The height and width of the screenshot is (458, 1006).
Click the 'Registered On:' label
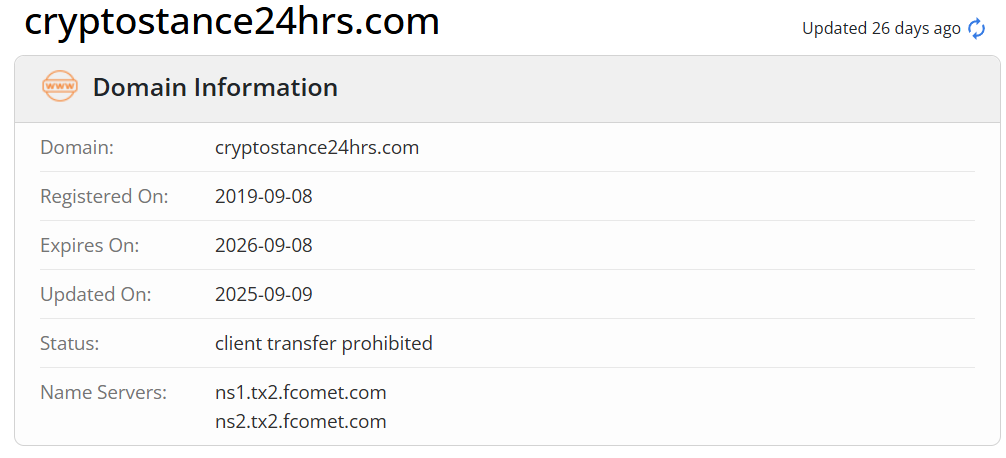(x=104, y=196)
